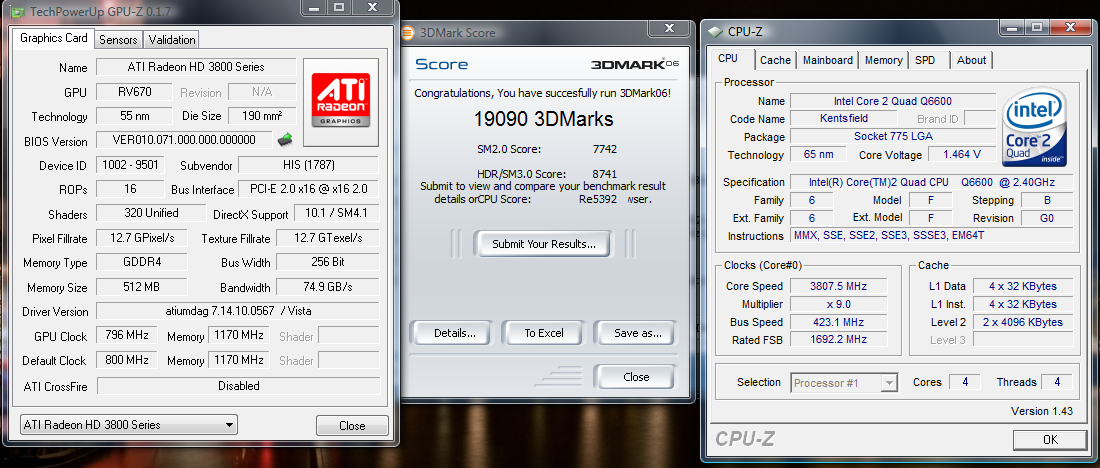
Task: Open the SPD tab in CPU-Z
Action: click(x=925, y=60)
